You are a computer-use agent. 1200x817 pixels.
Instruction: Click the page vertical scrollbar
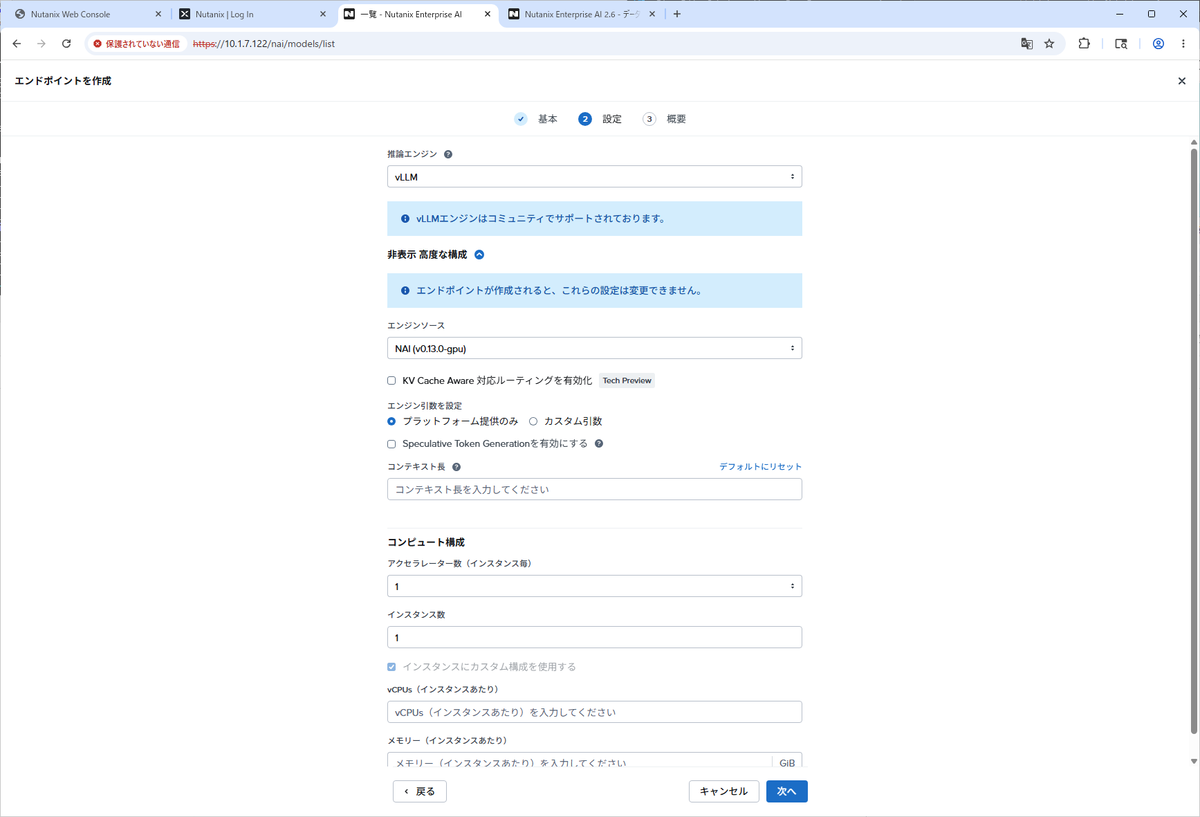tap(1194, 440)
